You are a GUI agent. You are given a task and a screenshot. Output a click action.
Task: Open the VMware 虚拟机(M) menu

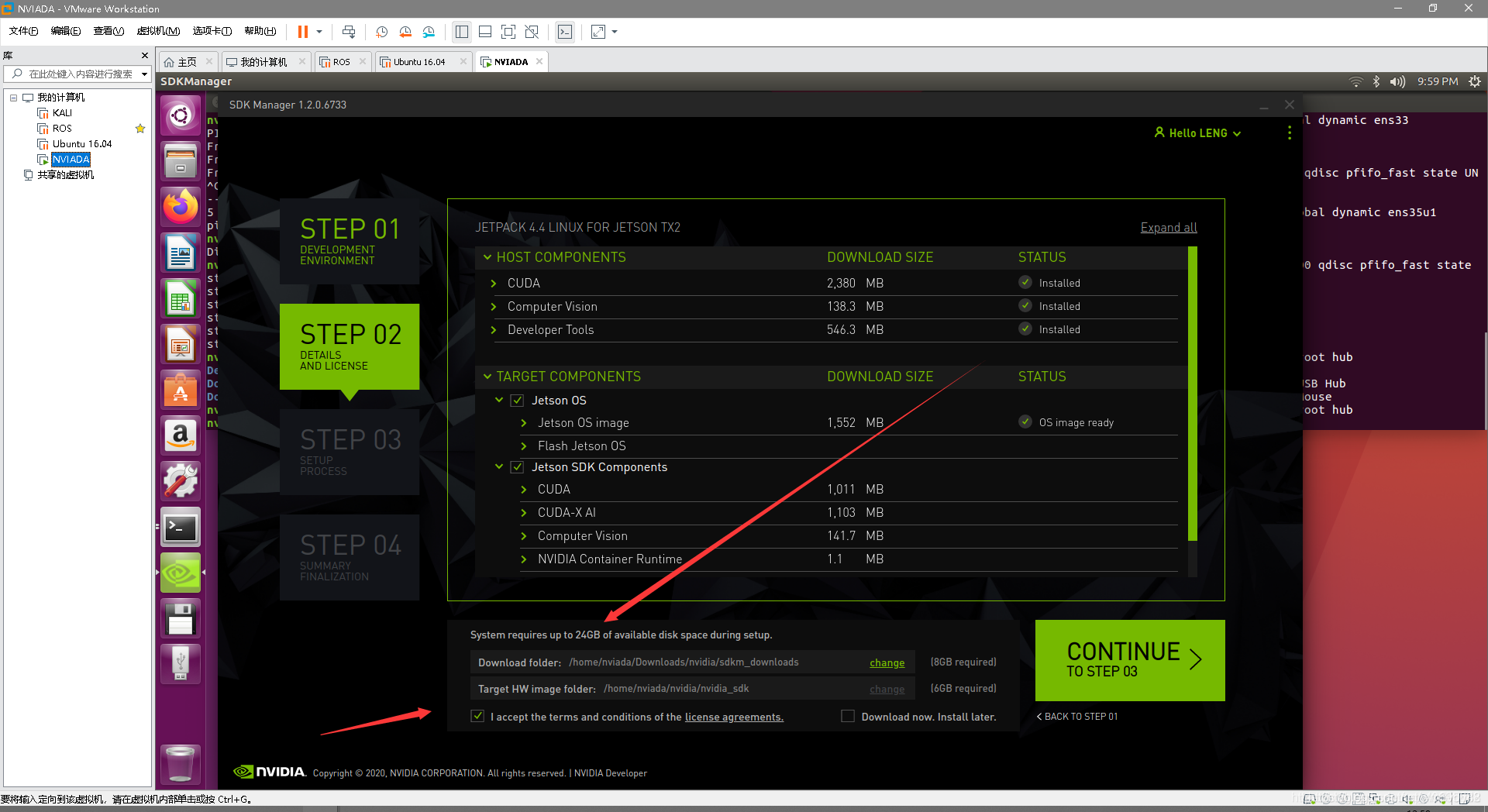coord(158,31)
